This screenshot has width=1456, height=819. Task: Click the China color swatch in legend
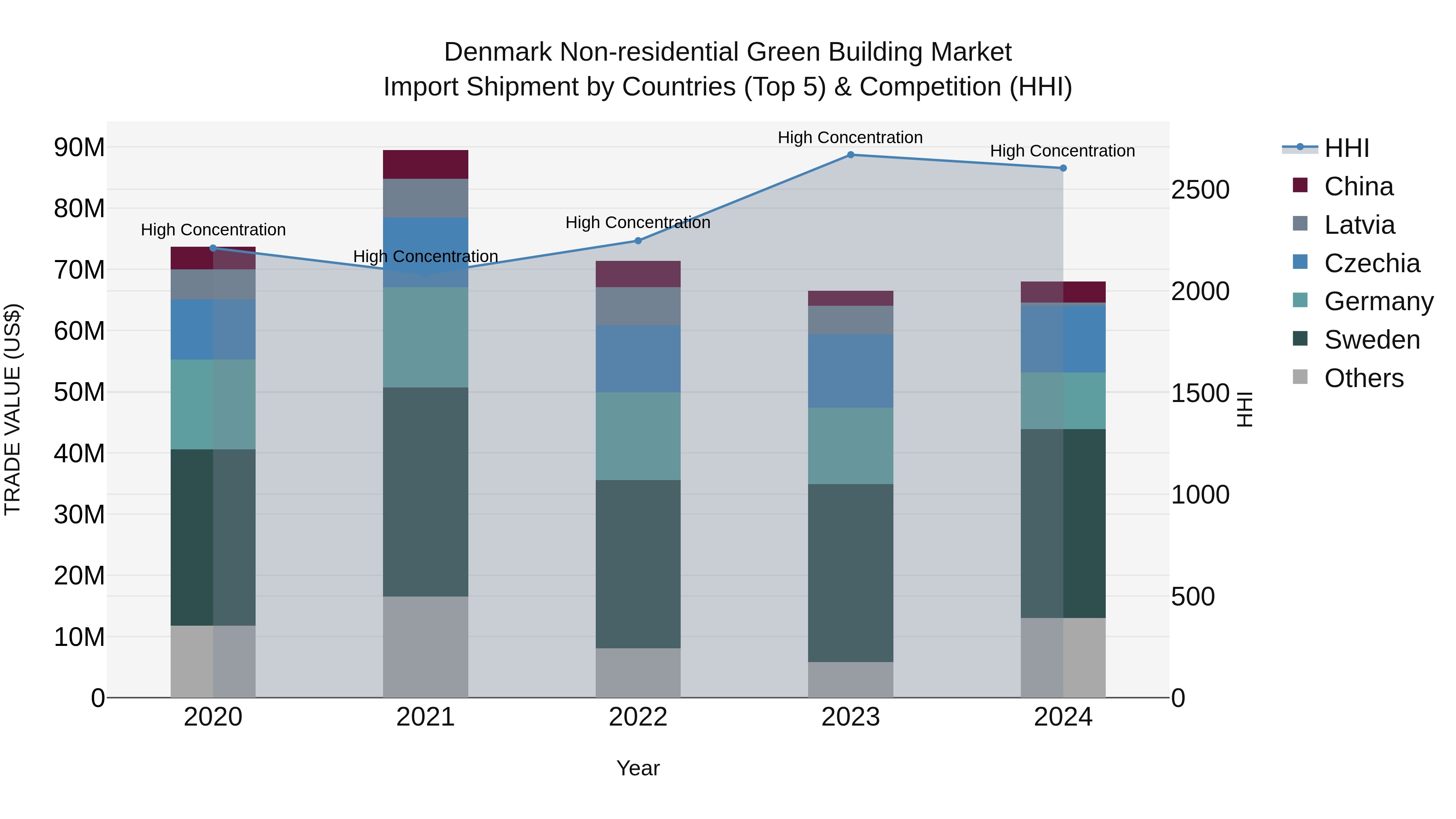click(x=1300, y=185)
